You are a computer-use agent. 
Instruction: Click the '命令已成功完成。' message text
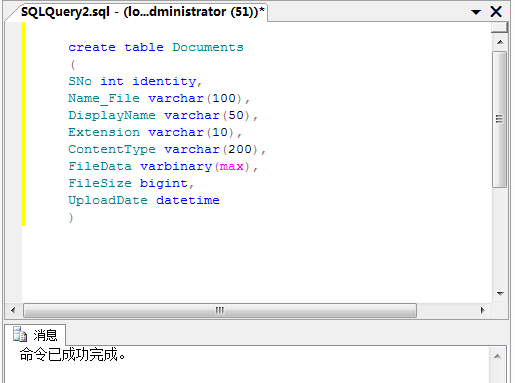(73, 354)
